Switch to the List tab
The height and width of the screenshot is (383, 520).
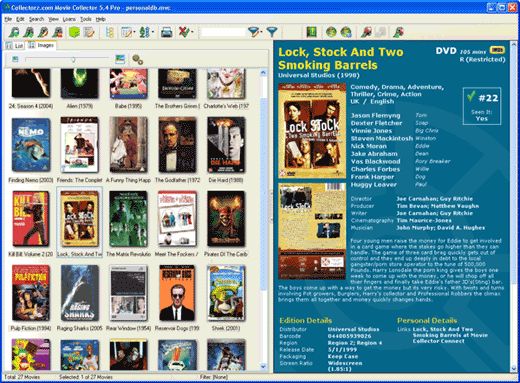point(15,46)
